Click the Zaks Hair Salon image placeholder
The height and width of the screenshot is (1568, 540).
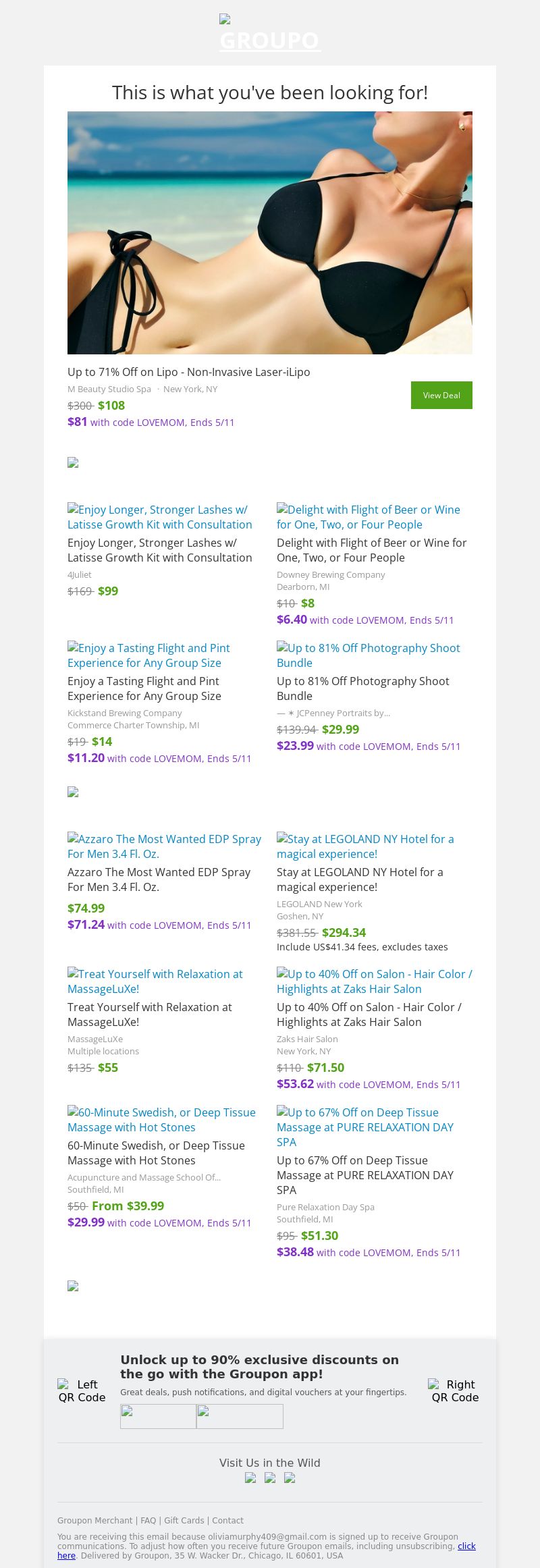[374, 981]
